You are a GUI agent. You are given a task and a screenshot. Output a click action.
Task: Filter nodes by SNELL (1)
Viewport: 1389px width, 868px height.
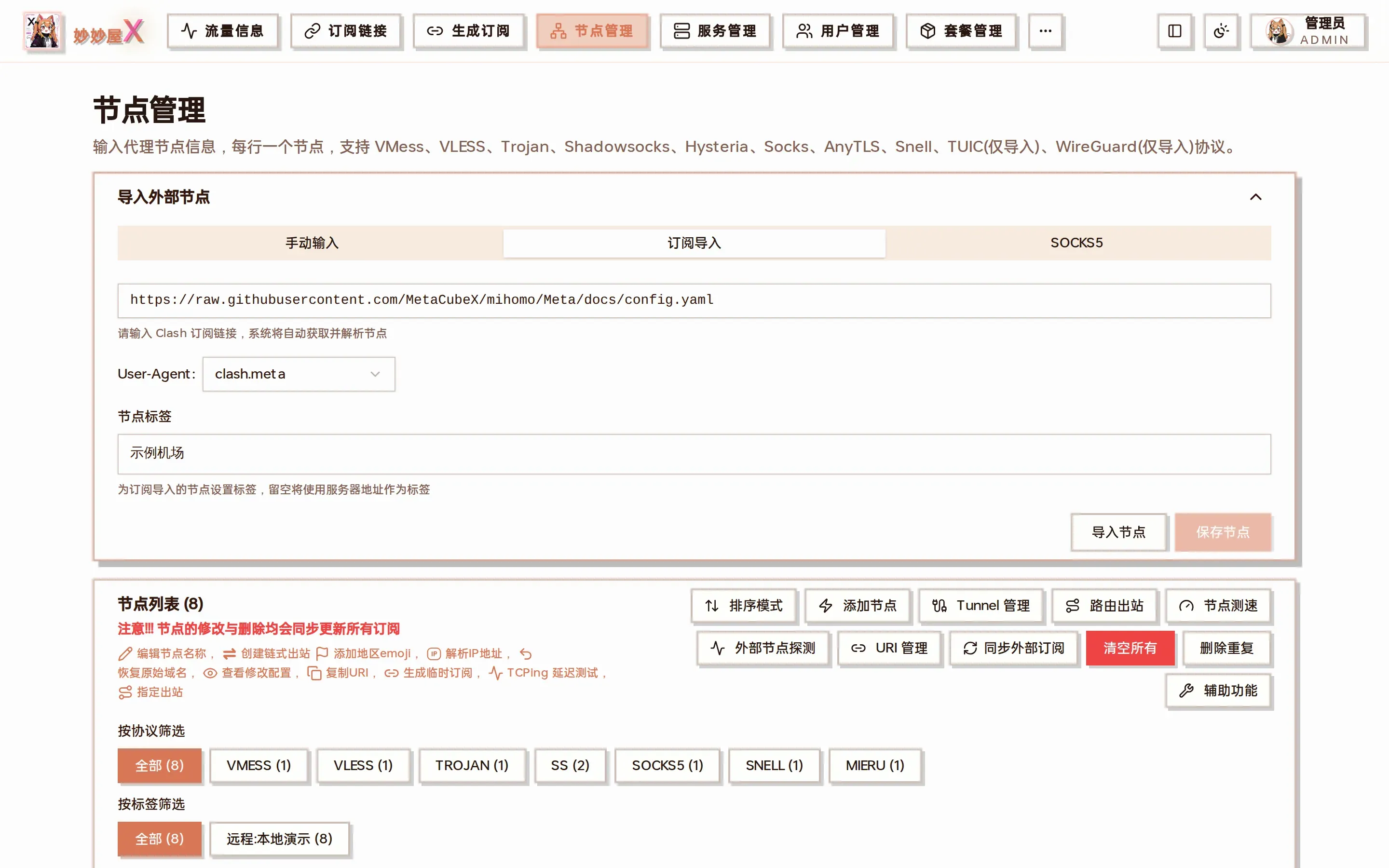click(x=774, y=765)
